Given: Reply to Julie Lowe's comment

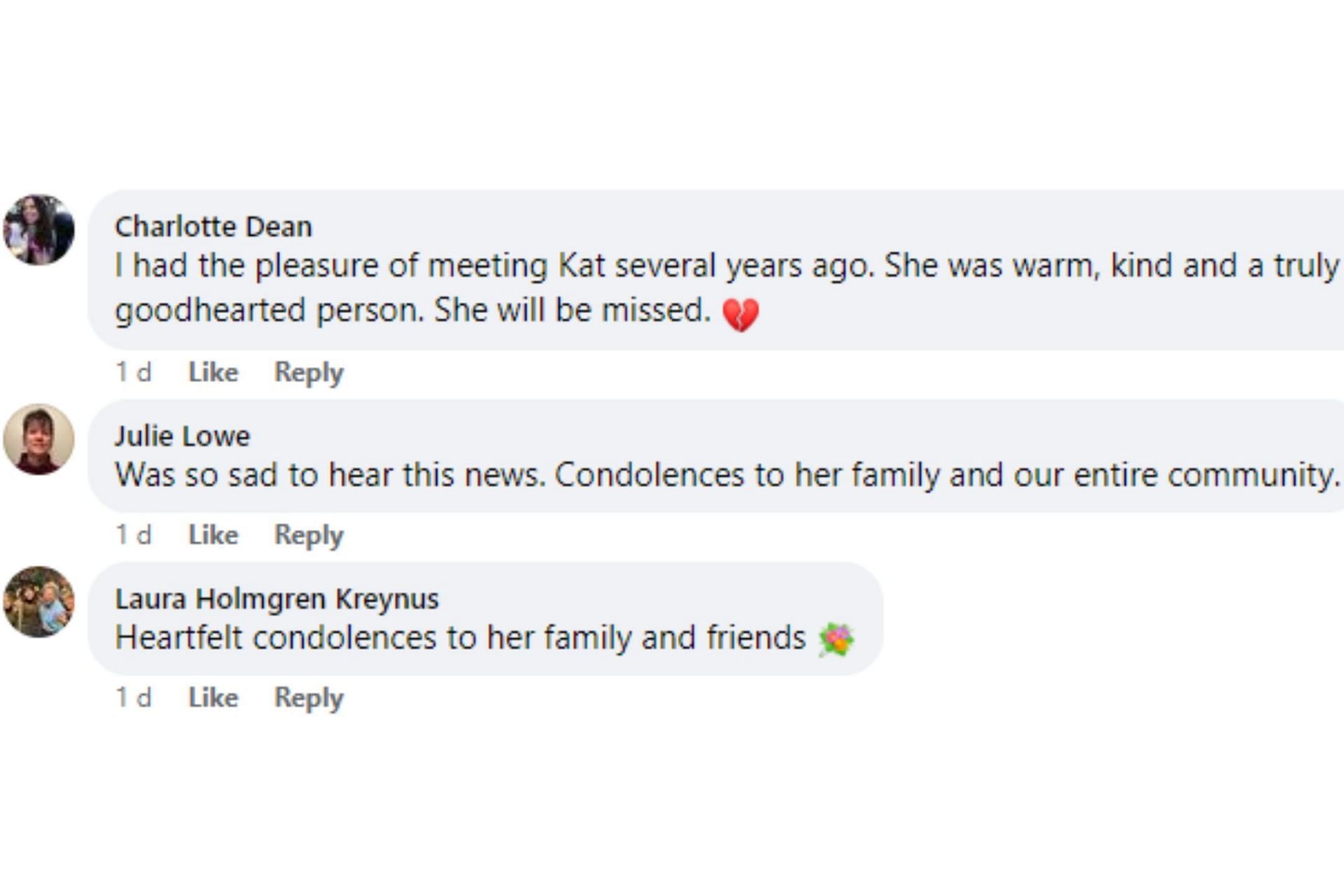Looking at the screenshot, I should pos(309,535).
